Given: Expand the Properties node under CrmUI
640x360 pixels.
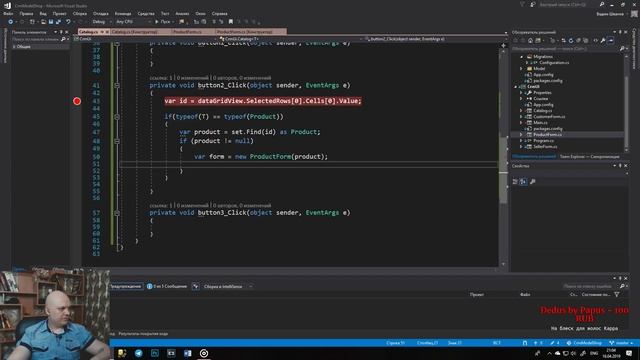Looking at the screenshot, I should pyautogui.click(x=522, y=93).
